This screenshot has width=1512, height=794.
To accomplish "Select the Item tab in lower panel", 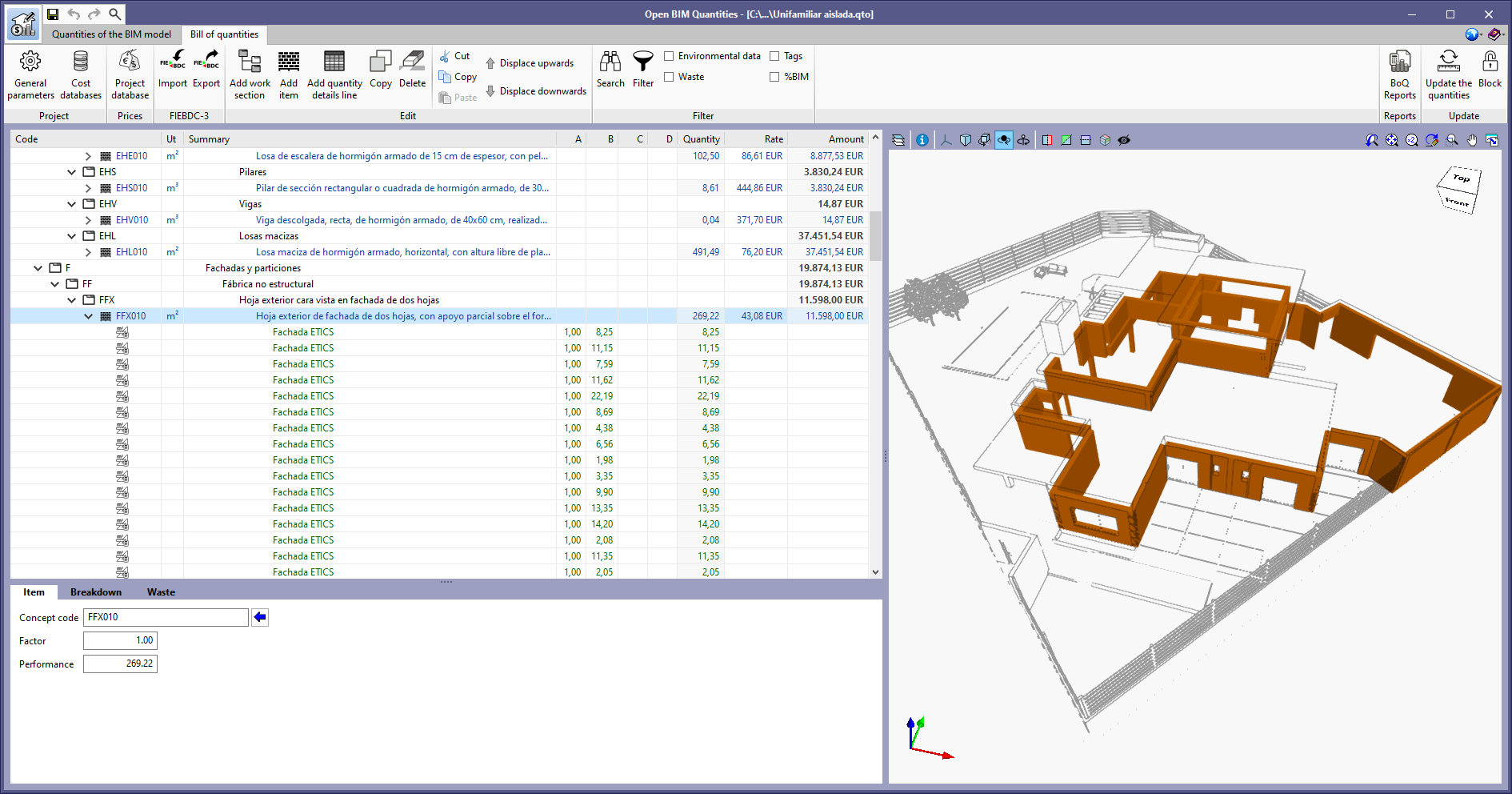I will (34, 592).
